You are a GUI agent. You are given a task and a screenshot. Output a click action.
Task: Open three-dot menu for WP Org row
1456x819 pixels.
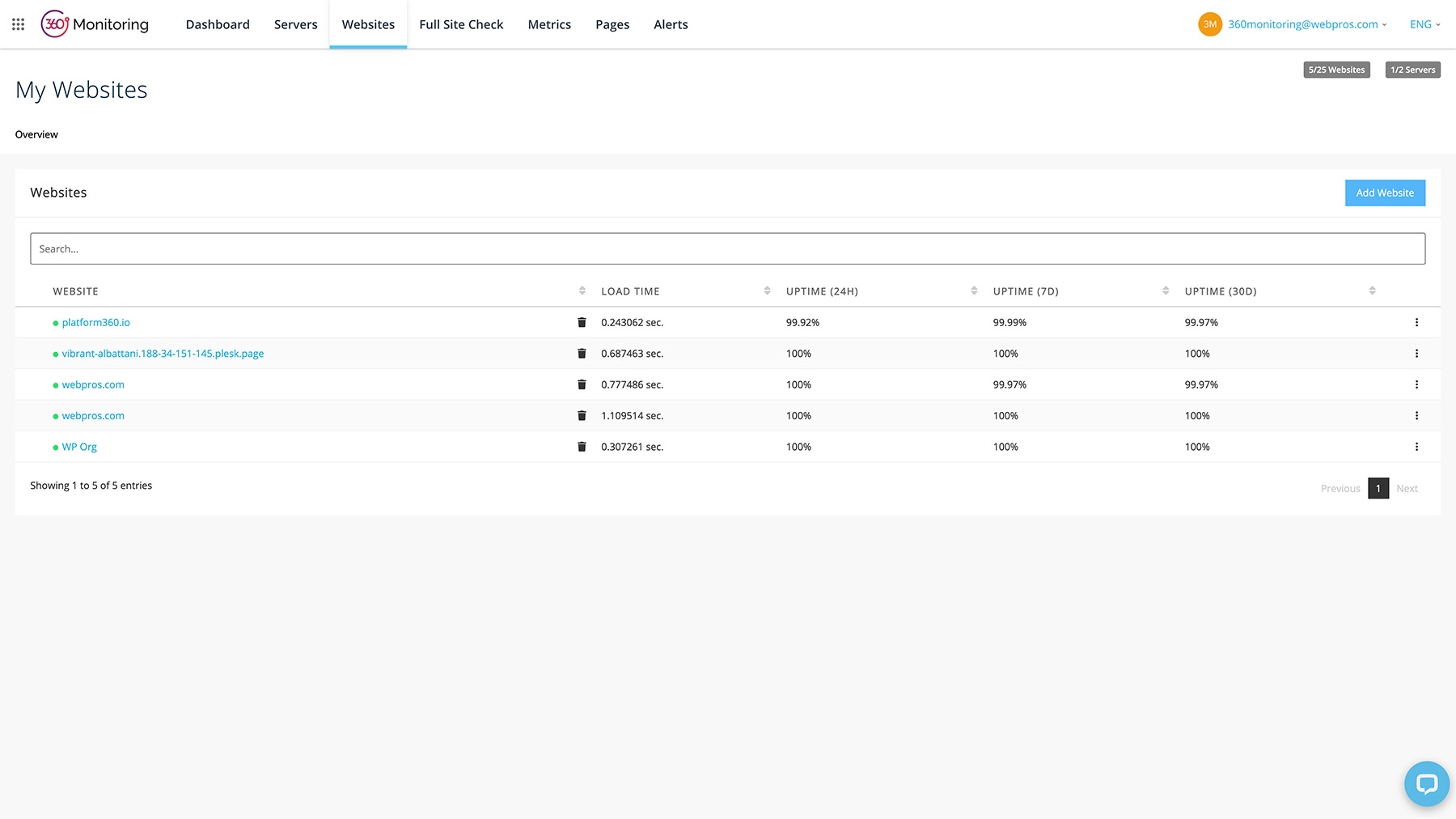[x=1416, y=447]
